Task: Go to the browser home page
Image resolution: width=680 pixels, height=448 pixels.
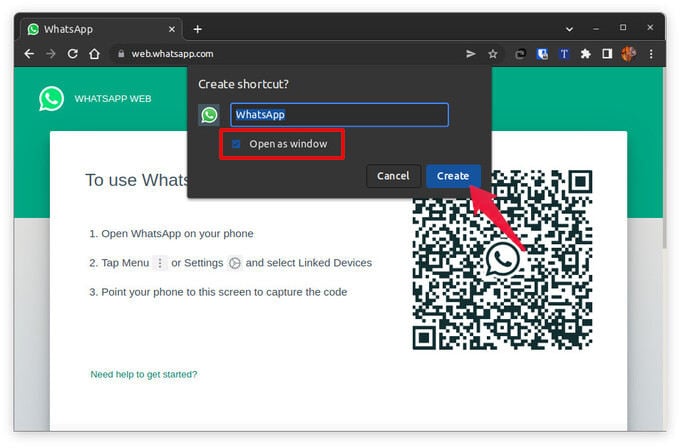Action: (x=94, y=54)
